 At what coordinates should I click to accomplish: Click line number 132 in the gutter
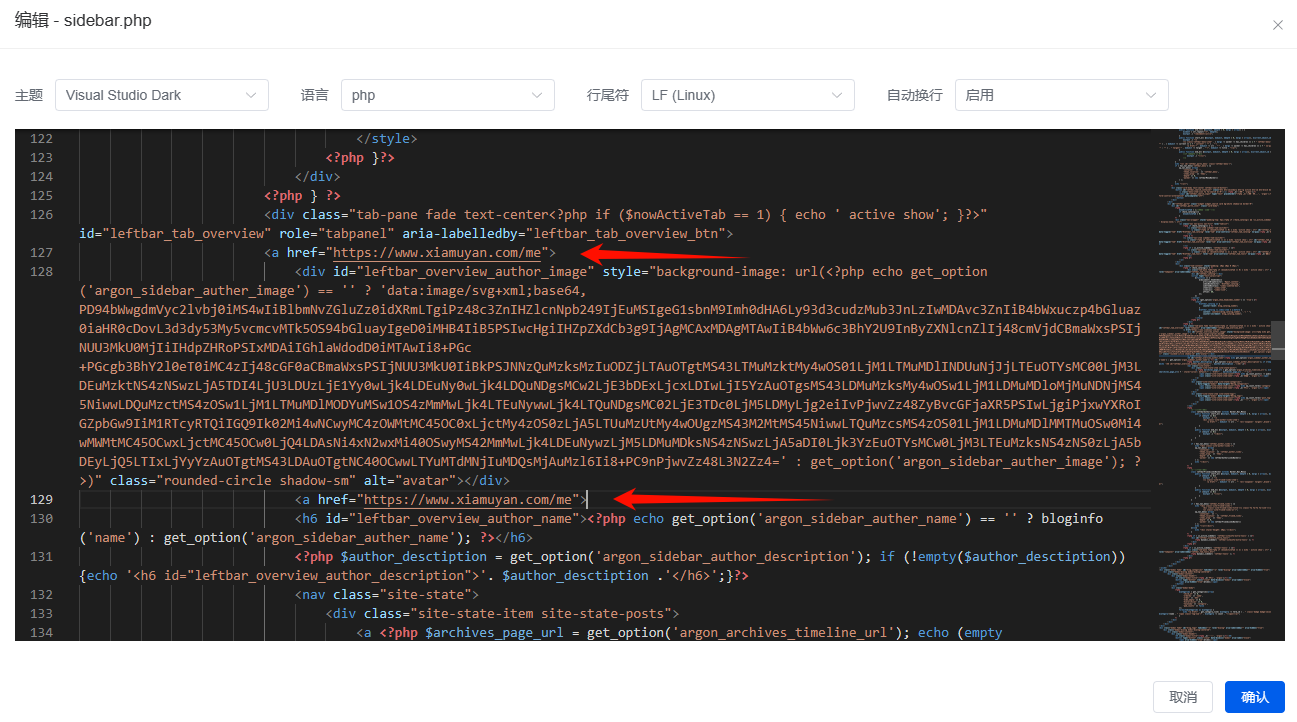[x=42, y=595]
